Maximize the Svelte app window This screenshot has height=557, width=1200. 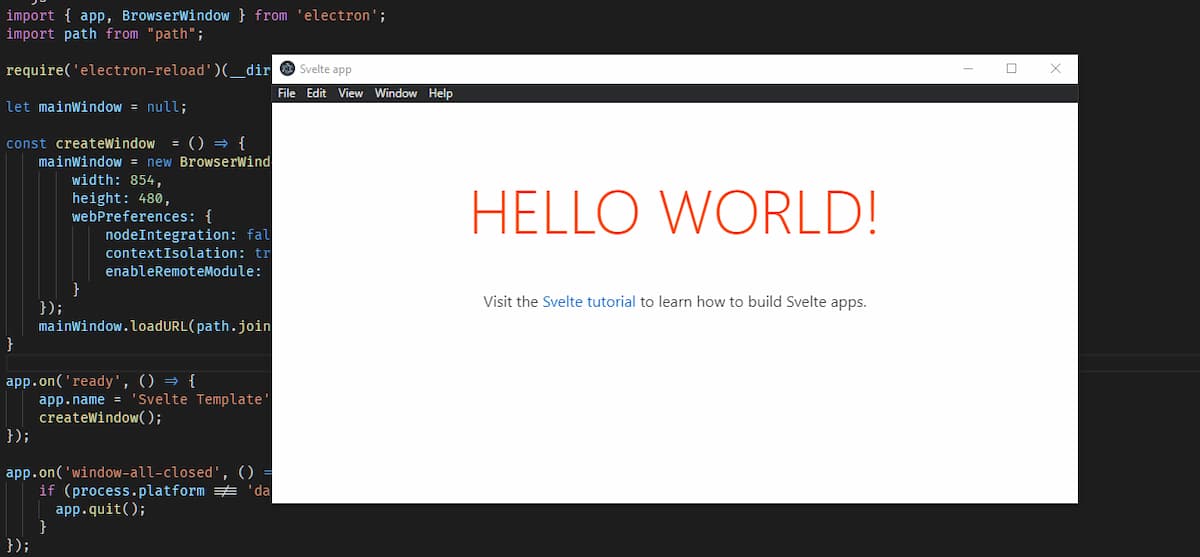1011,69
